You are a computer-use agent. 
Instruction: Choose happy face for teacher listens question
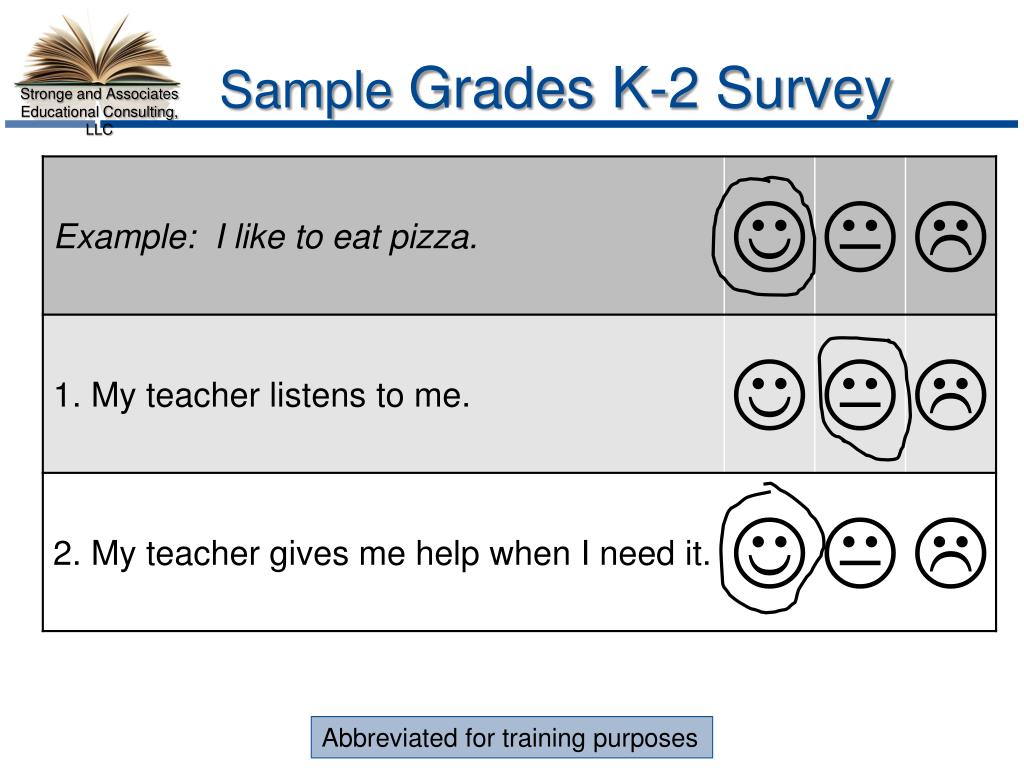pos(769,394)
